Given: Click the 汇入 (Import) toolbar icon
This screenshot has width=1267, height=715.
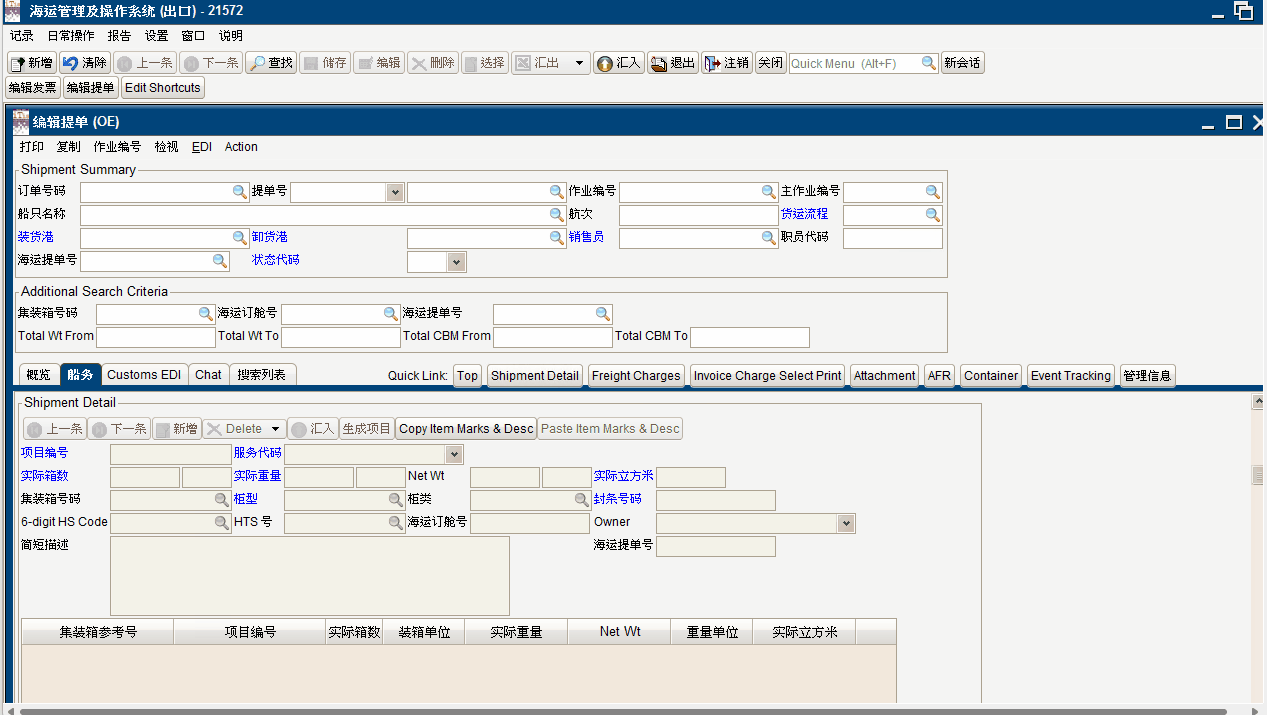Looking at the screenshot, I should click(x=605, y=63).
